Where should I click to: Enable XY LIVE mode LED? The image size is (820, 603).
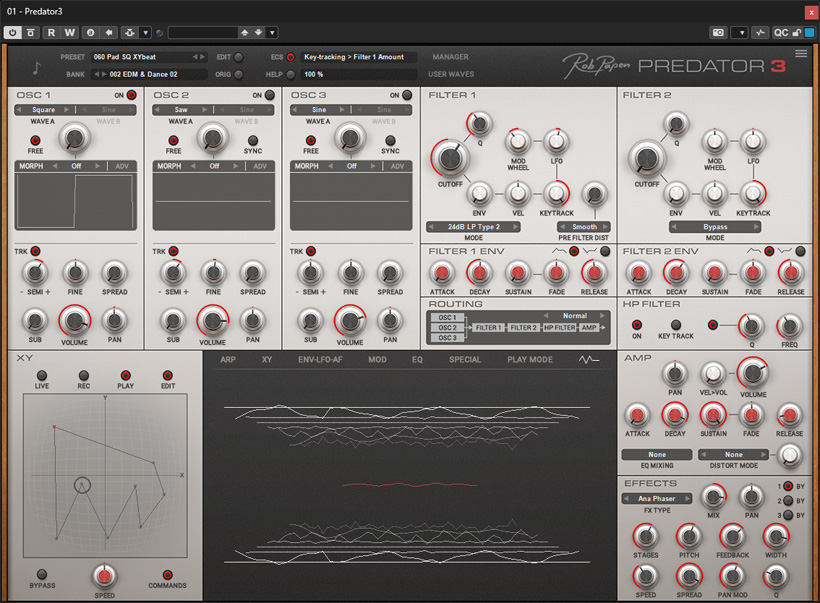click(x=42, y=375)
